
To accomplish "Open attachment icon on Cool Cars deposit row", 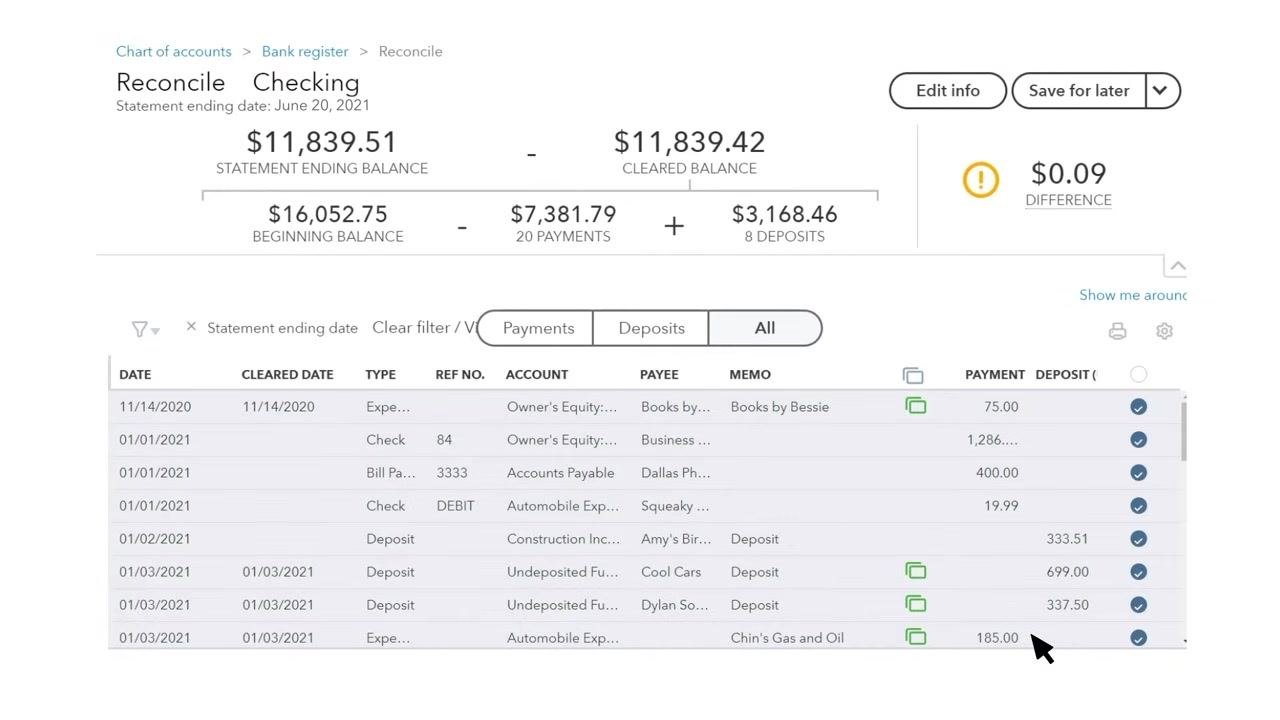I will (915, 571).
